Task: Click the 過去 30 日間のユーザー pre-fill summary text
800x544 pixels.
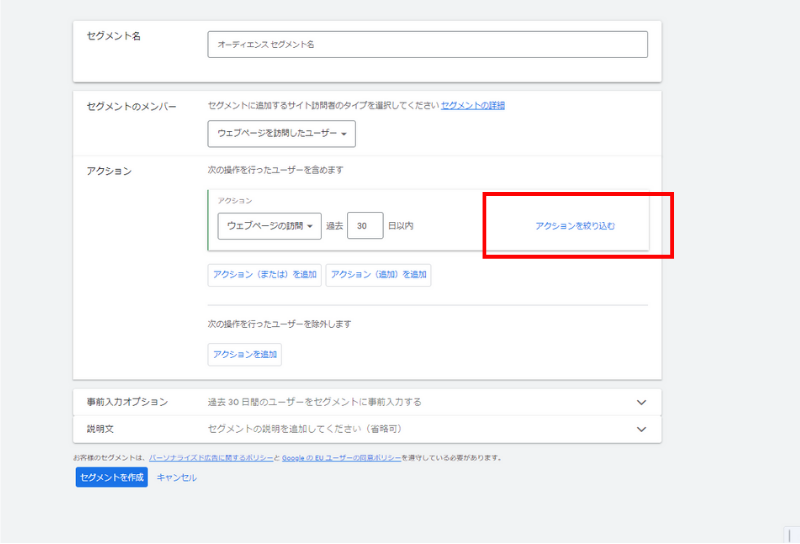Action: tap(314, 402)
